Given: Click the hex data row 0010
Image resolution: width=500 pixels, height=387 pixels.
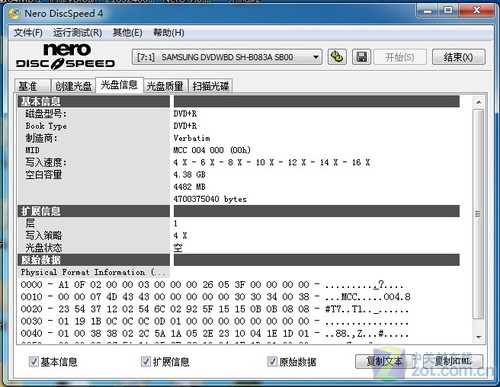Looking at the screenshot, I should [215, 297].
